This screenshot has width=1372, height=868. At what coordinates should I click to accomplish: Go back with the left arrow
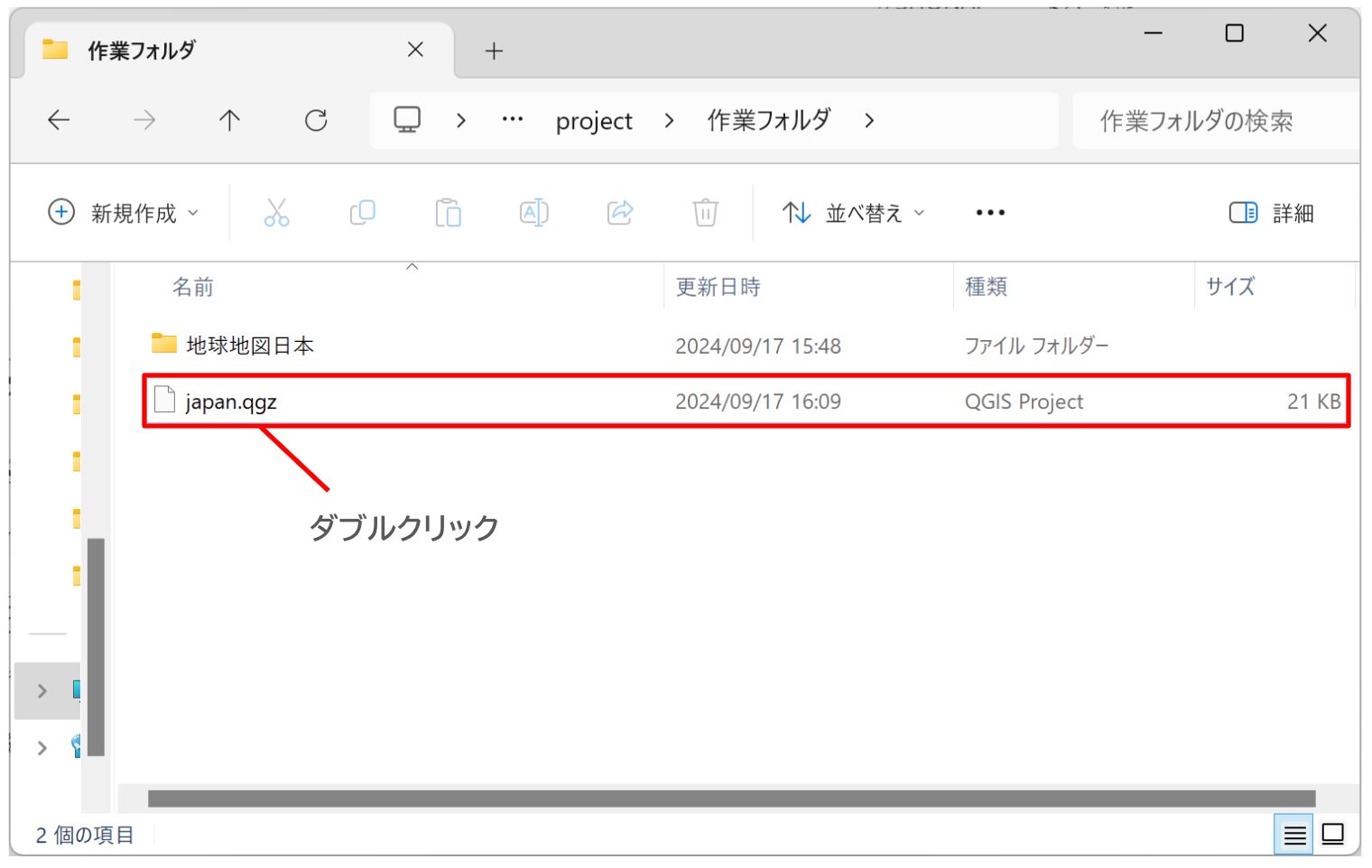[x=59, y=120]
